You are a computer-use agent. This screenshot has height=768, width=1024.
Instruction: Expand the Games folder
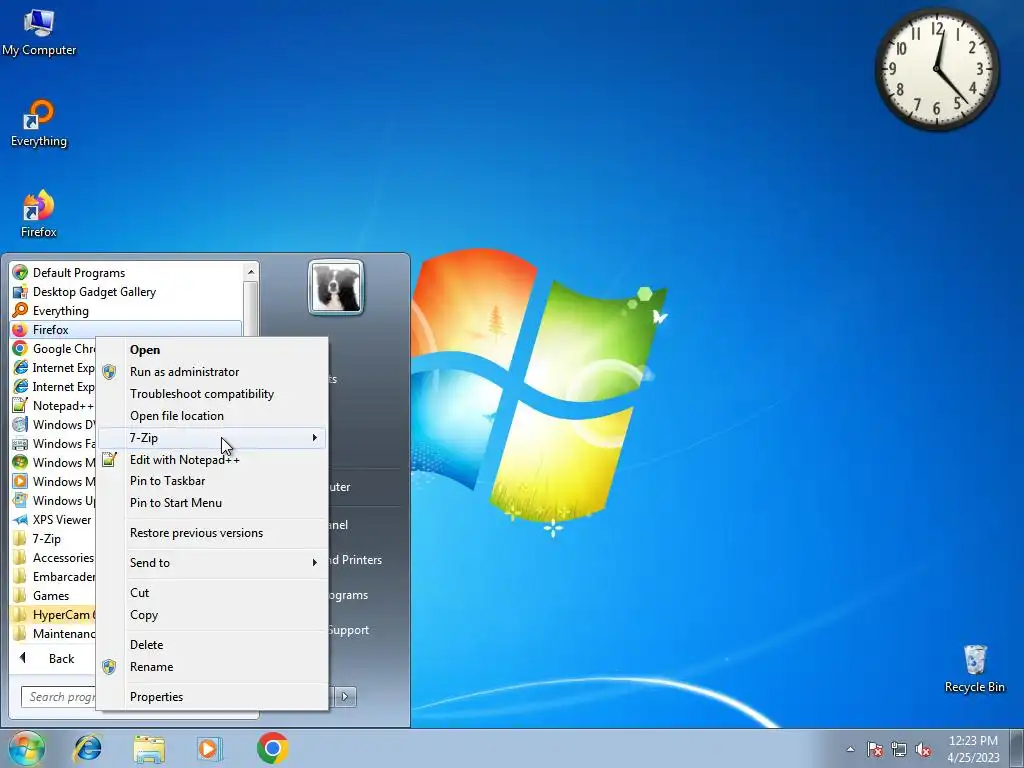[x=54, y=595]
